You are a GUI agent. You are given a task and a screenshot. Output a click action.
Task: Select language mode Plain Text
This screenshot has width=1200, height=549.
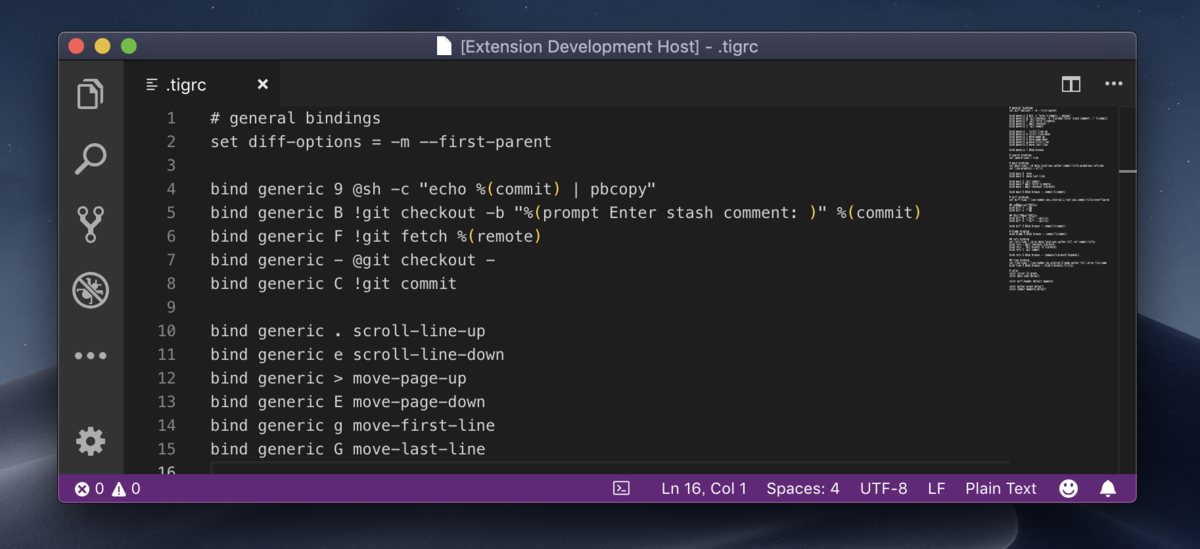click(1001, 489)
